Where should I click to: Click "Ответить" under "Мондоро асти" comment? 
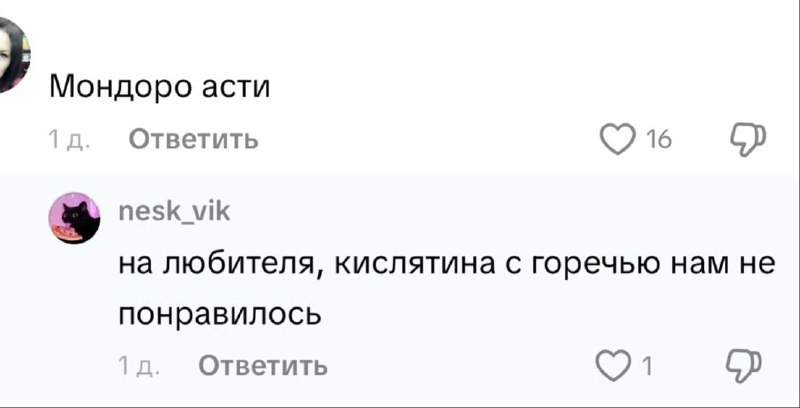coord(194,140)
